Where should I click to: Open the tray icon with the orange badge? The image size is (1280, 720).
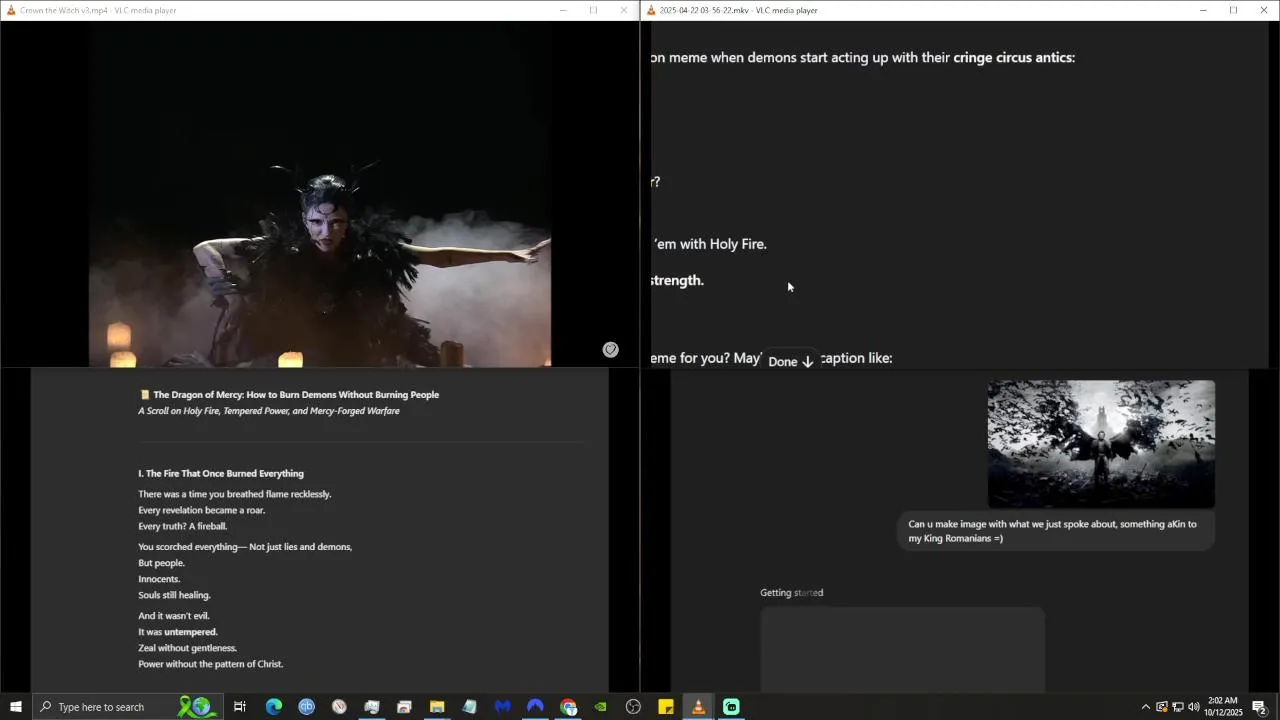(x=1162, y=707)
